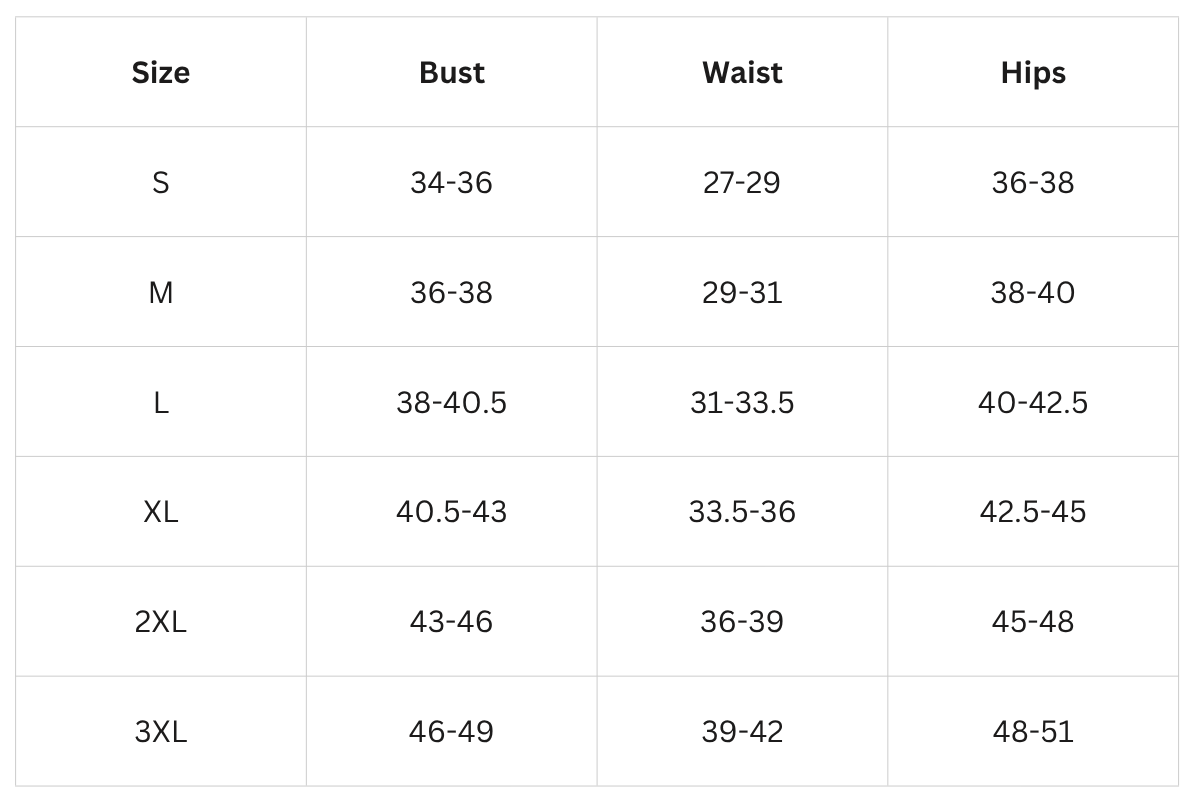
Task: Select the 3XL size row label
Action: [x=161, y=732]
